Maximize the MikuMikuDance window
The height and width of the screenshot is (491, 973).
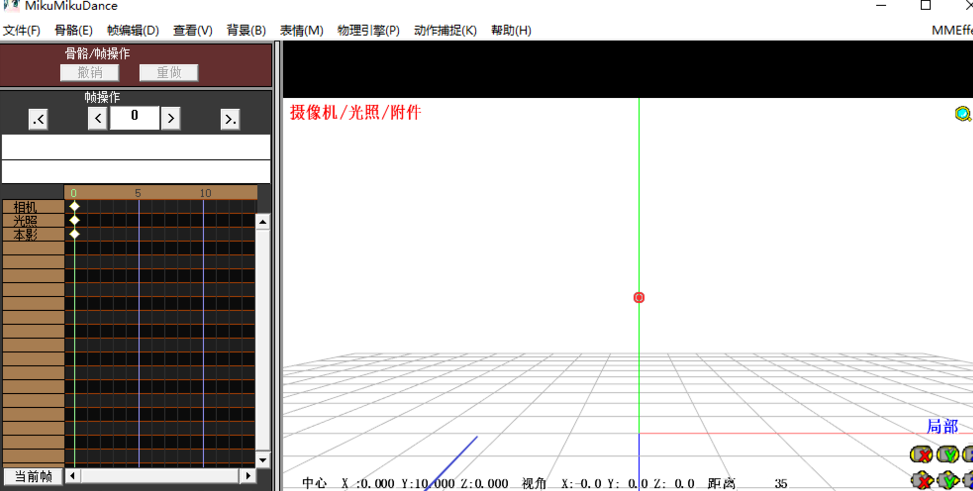(x=925, y=5)
